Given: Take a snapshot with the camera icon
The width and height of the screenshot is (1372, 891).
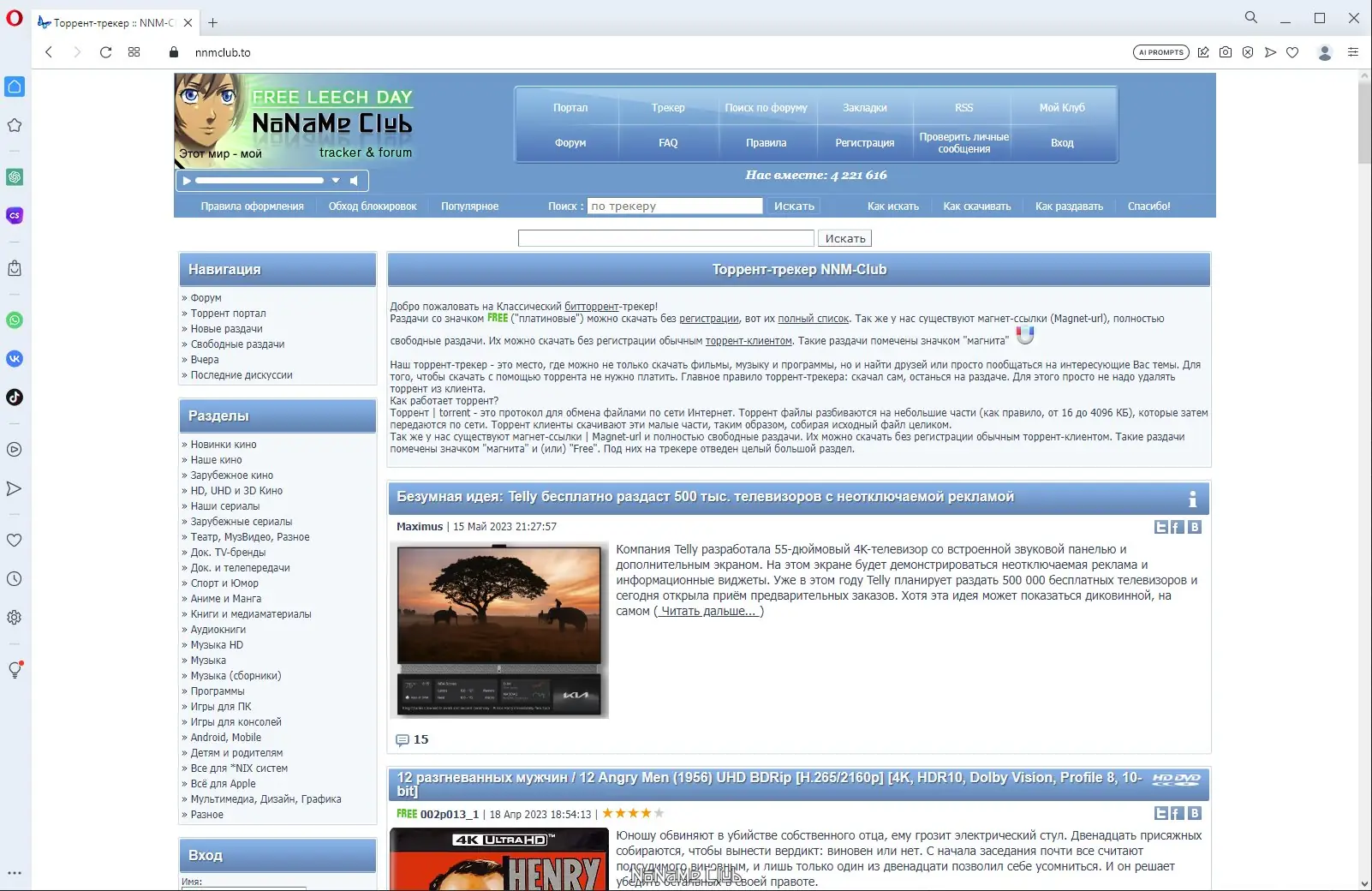Looking at the screenshot, I should tap(1226, 52).
